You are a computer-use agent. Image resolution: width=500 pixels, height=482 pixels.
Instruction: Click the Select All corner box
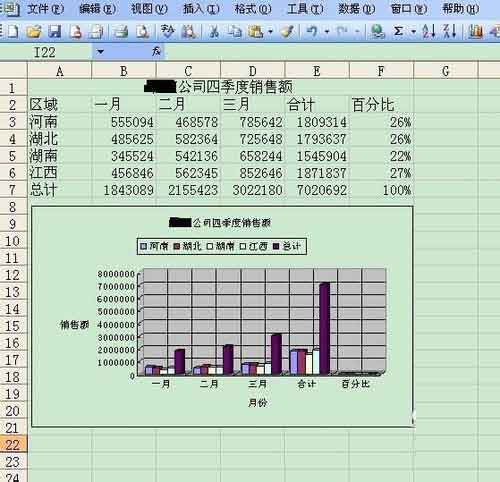[x=13, y=71]
